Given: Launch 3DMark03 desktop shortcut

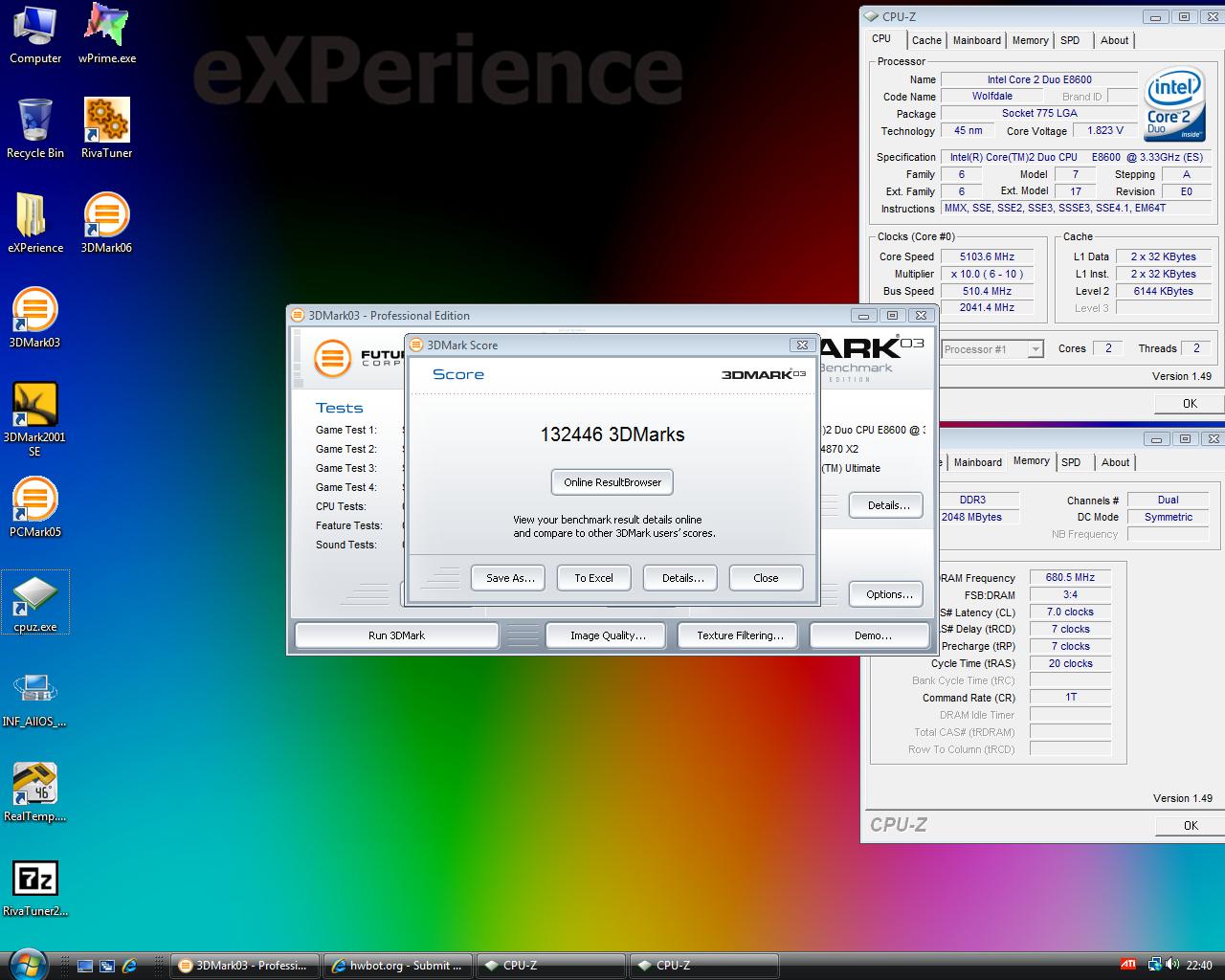Looking at the screenshot, I should (34, 318).
